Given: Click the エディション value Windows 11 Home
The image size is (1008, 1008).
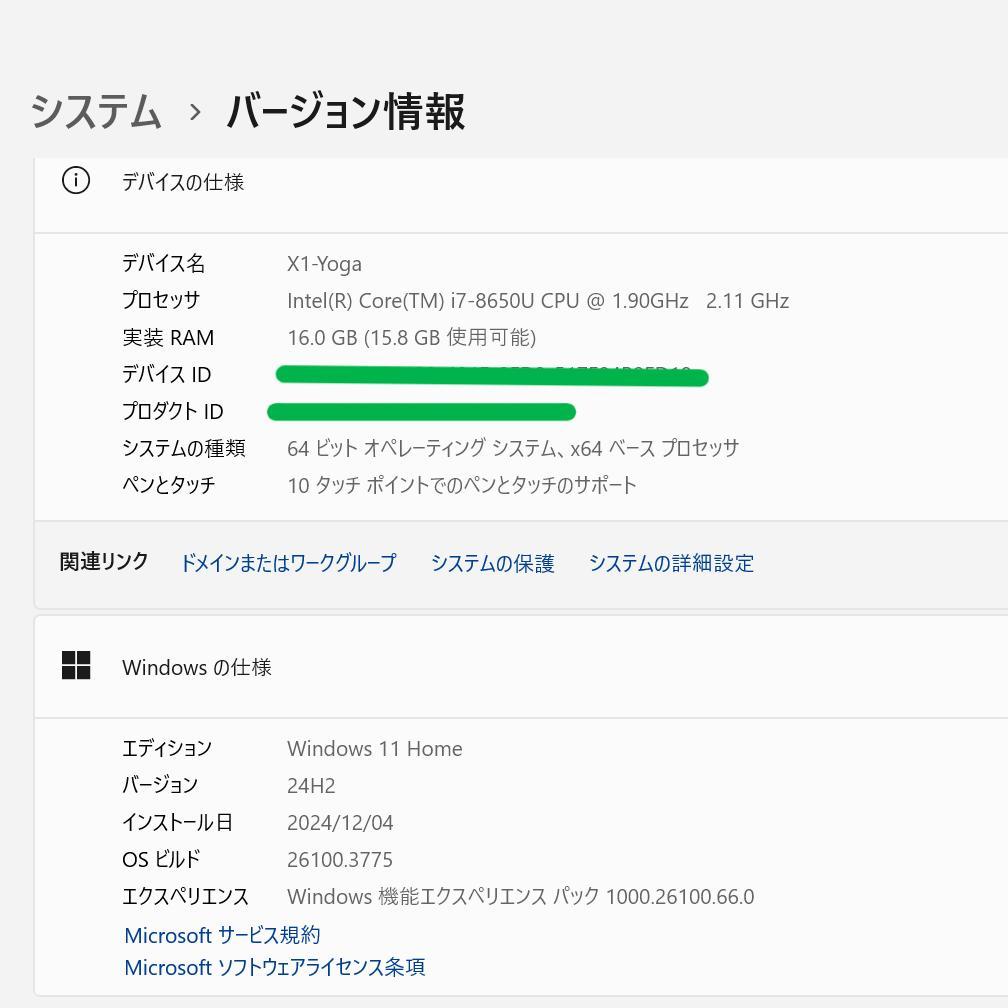Looking at the screenshot, I should pyautogui.click(x=374, y=748).
